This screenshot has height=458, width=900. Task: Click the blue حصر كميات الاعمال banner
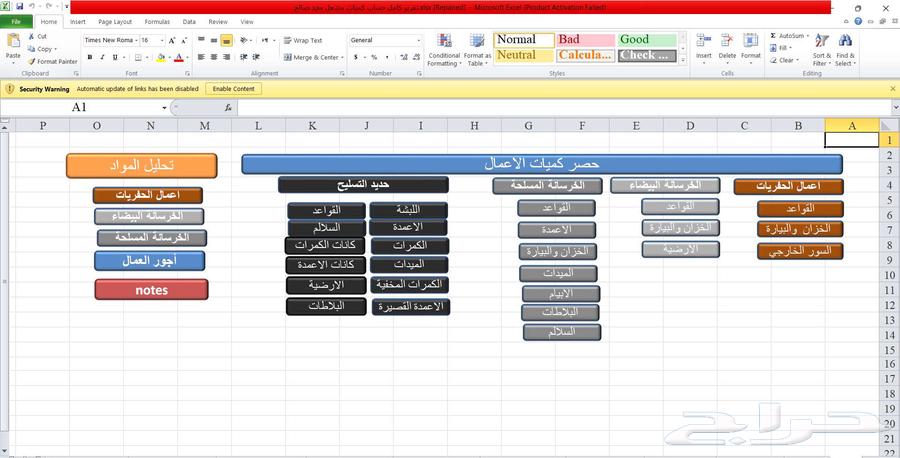[x=542, y=164]
